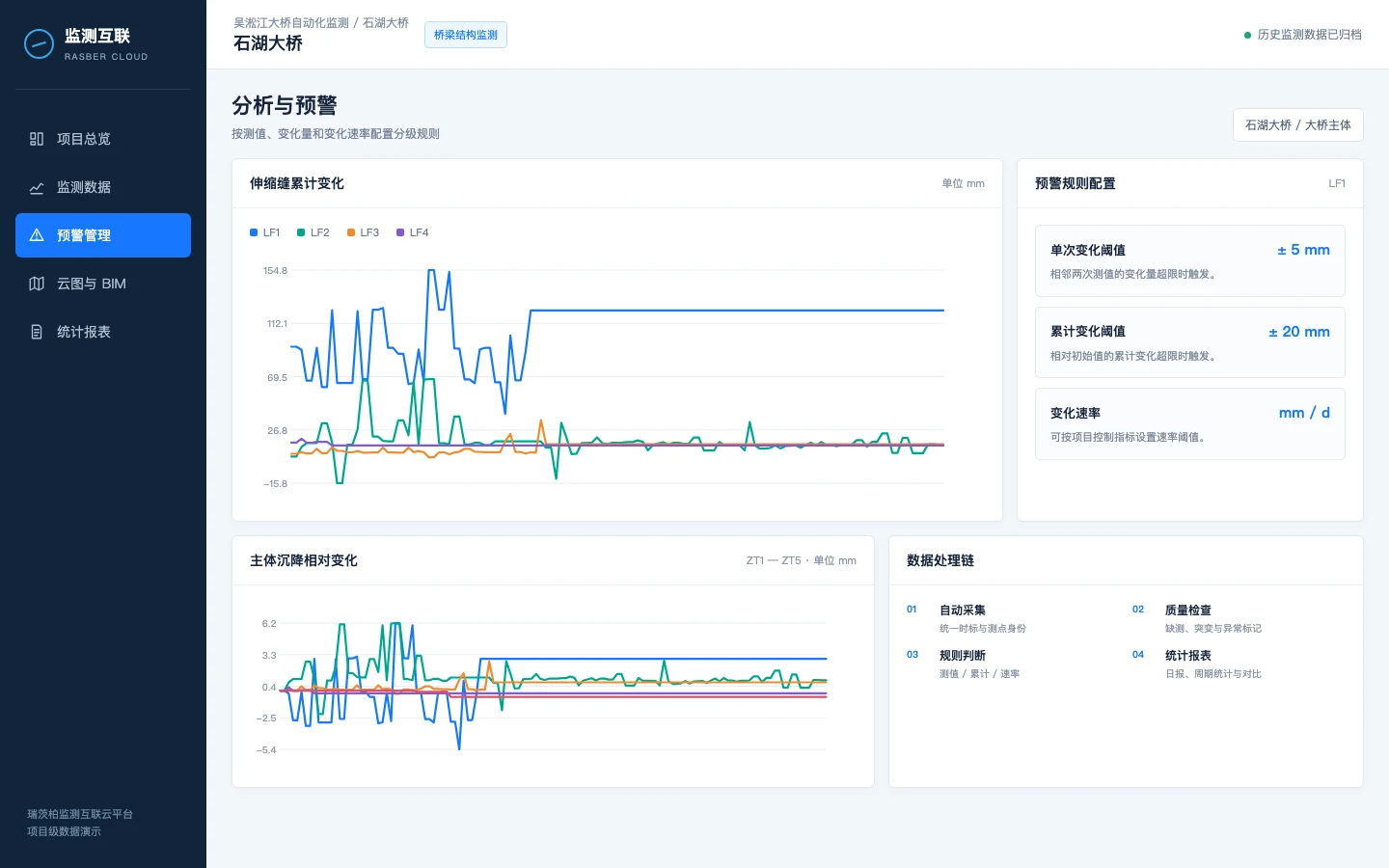Viewport: 1389px width, 868px height.
Task: Click 单位 mm label on joint chart
Action: point(964,183)
